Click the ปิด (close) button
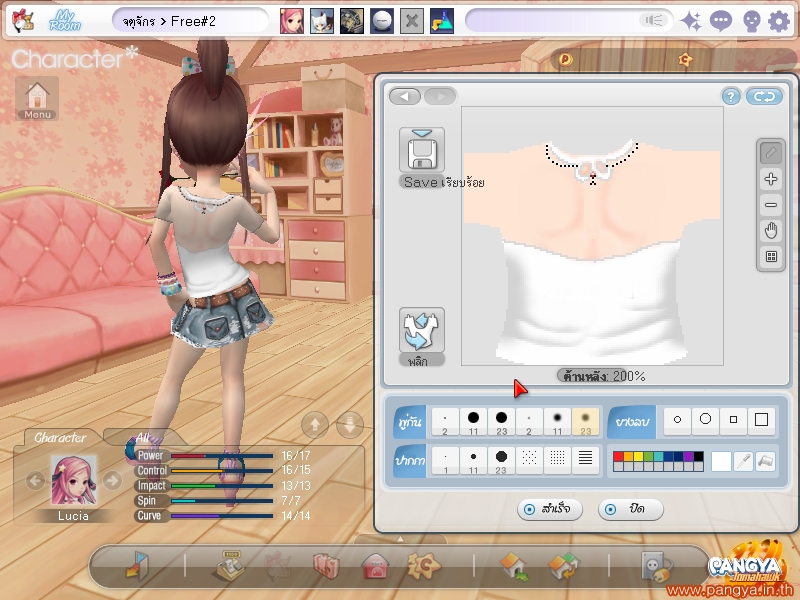800x600 pixels. (x=631, y=509)
